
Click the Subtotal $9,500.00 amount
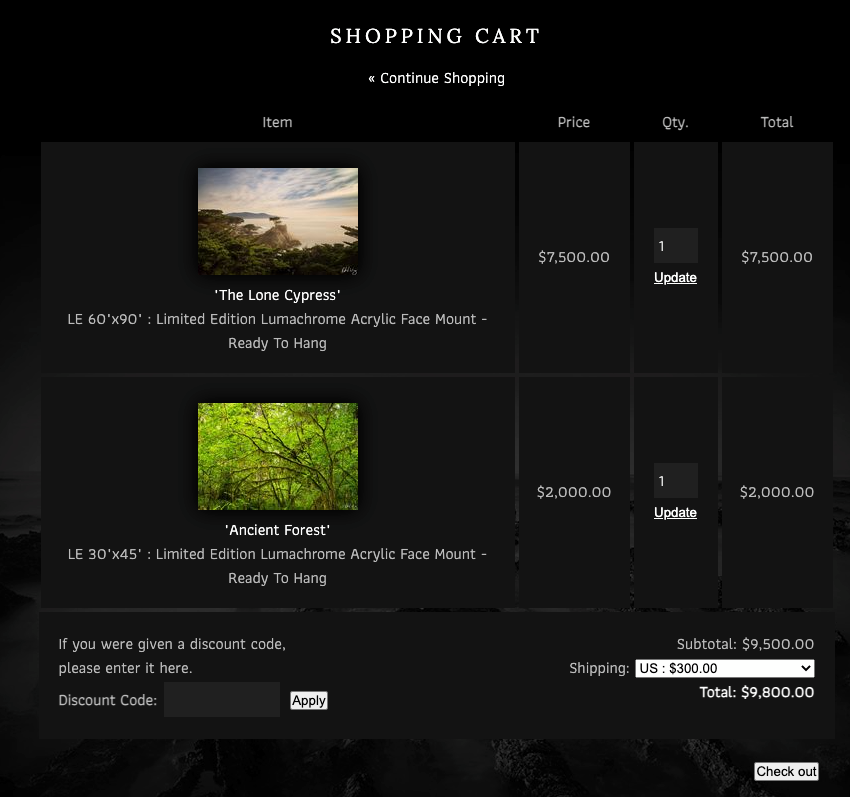[778, 644]
